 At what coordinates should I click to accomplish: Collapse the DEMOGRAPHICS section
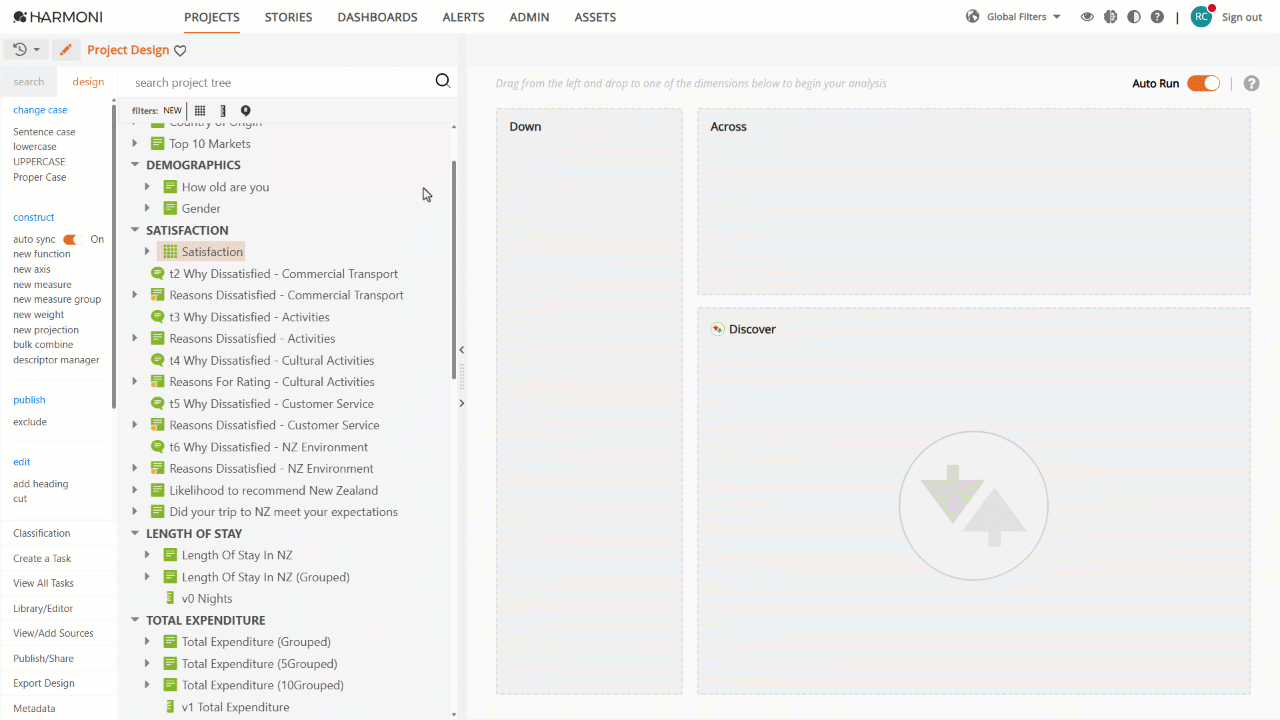point(135,165)
